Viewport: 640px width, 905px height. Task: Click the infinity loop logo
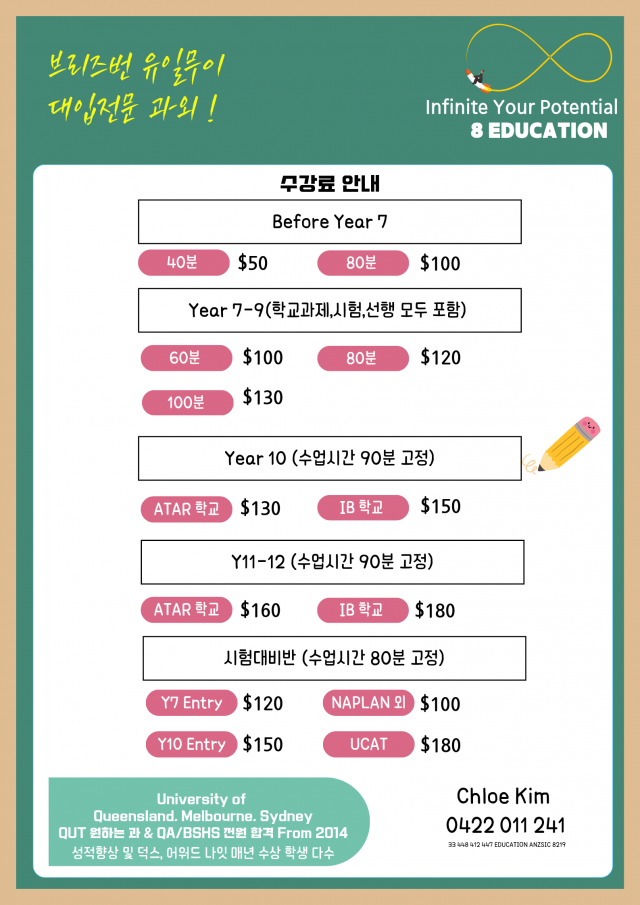[x=541, y=58]
